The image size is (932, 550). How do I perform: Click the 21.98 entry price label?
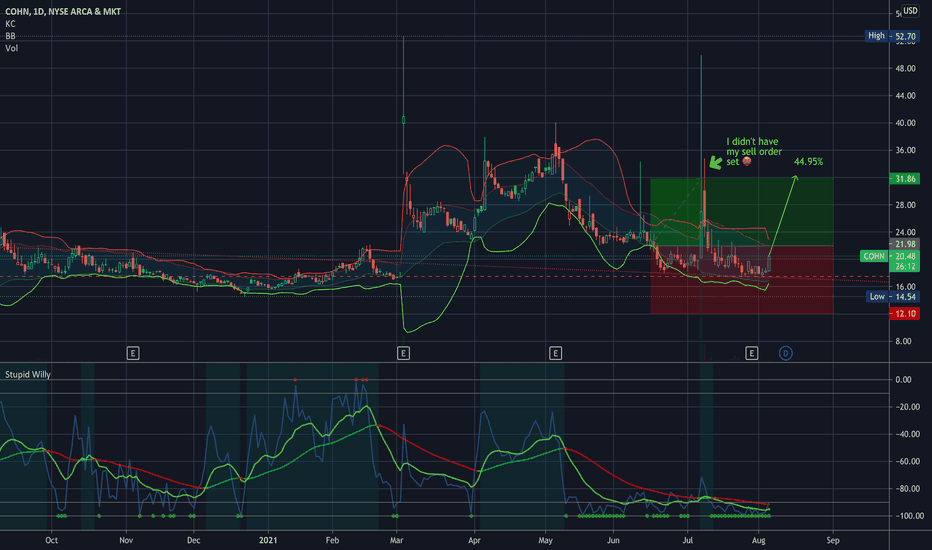[905, 244]
